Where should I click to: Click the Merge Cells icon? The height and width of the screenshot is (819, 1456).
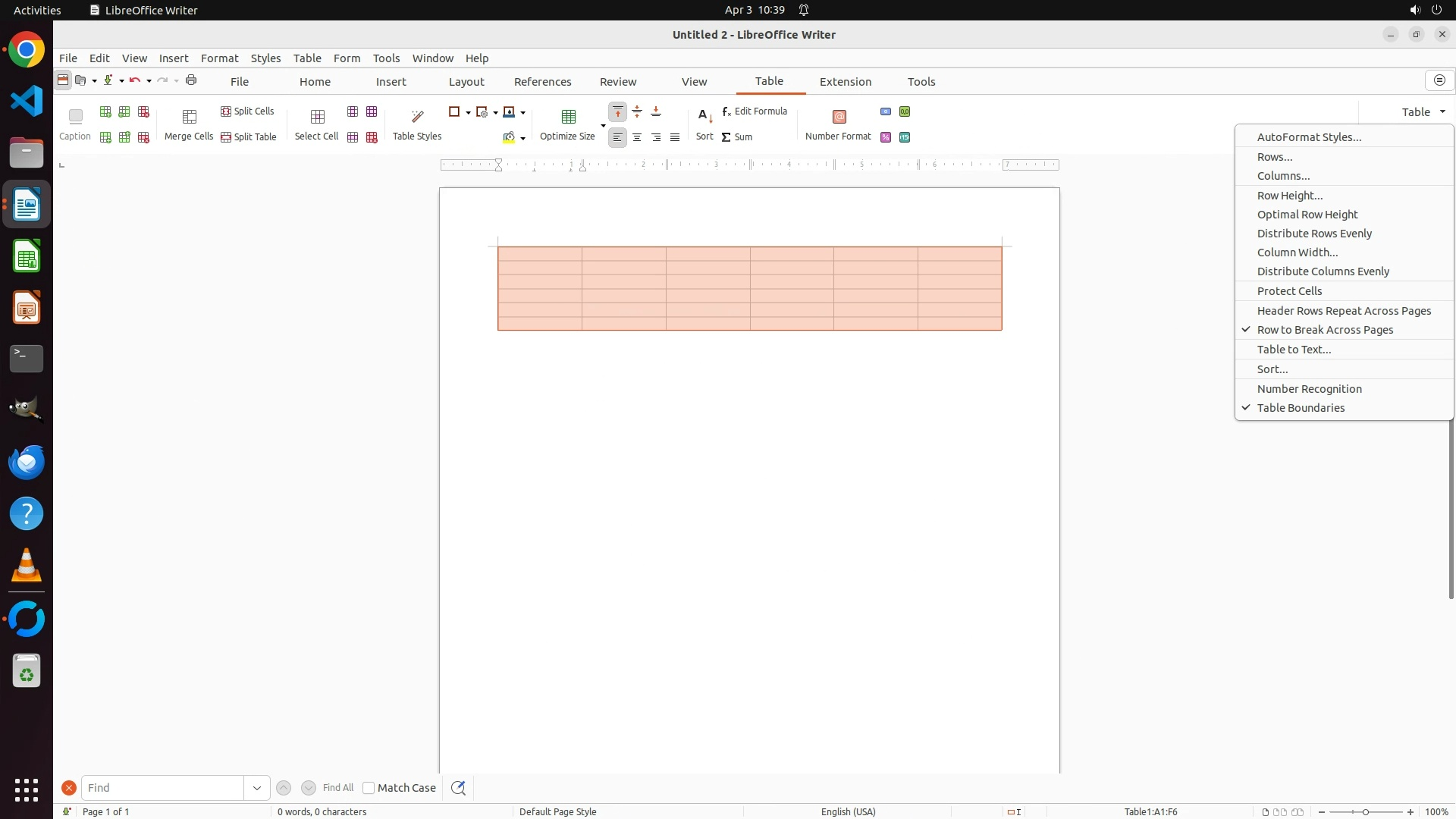coord(189,117)
